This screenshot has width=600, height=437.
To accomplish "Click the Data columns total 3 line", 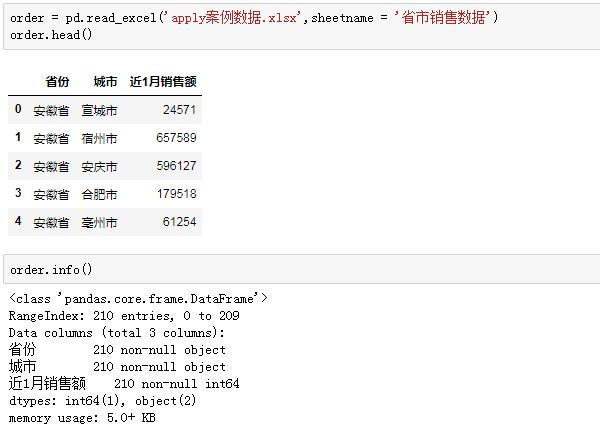I will pos(117,333).
